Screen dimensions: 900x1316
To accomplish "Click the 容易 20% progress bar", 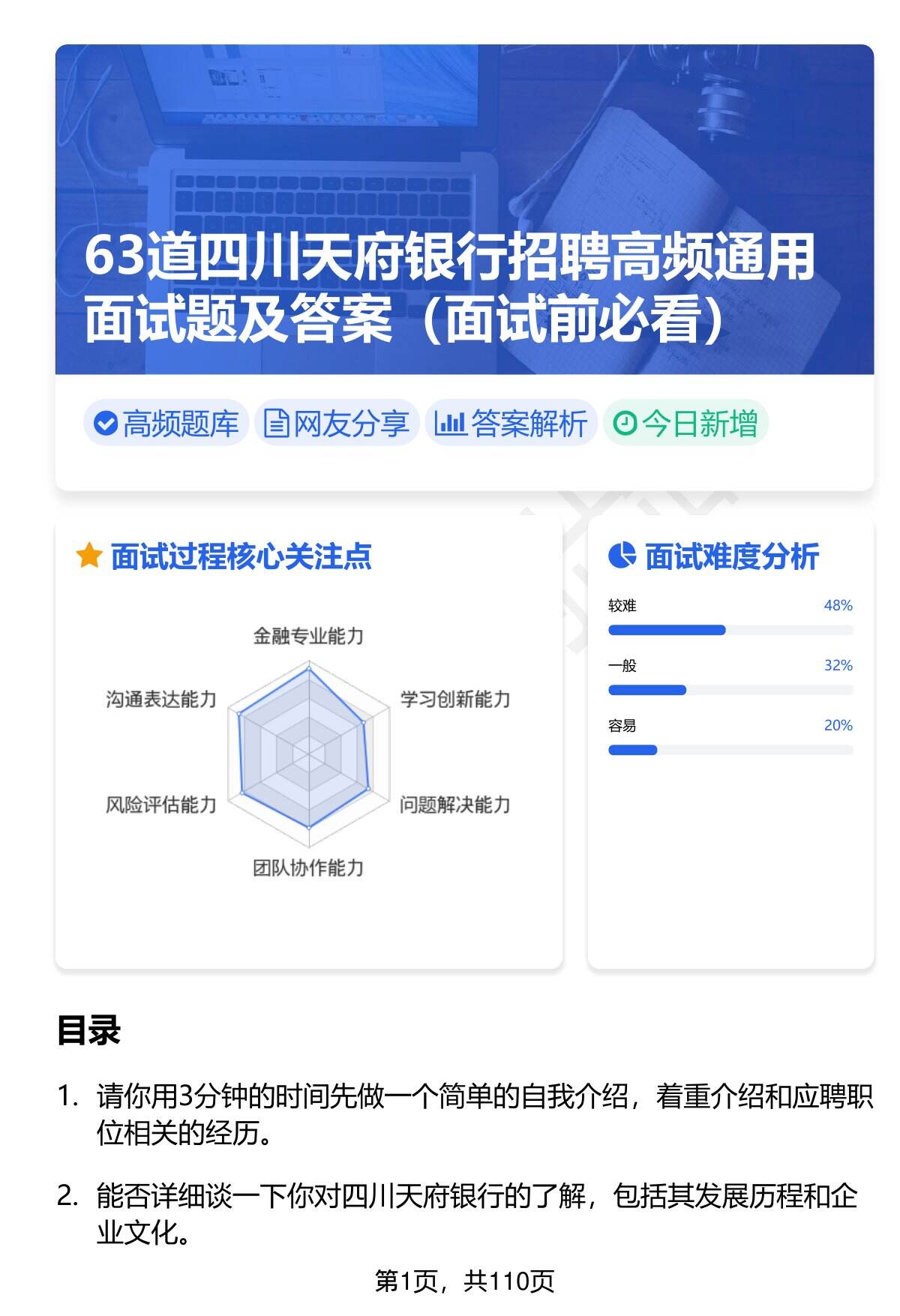I will [x=730, y=750].
